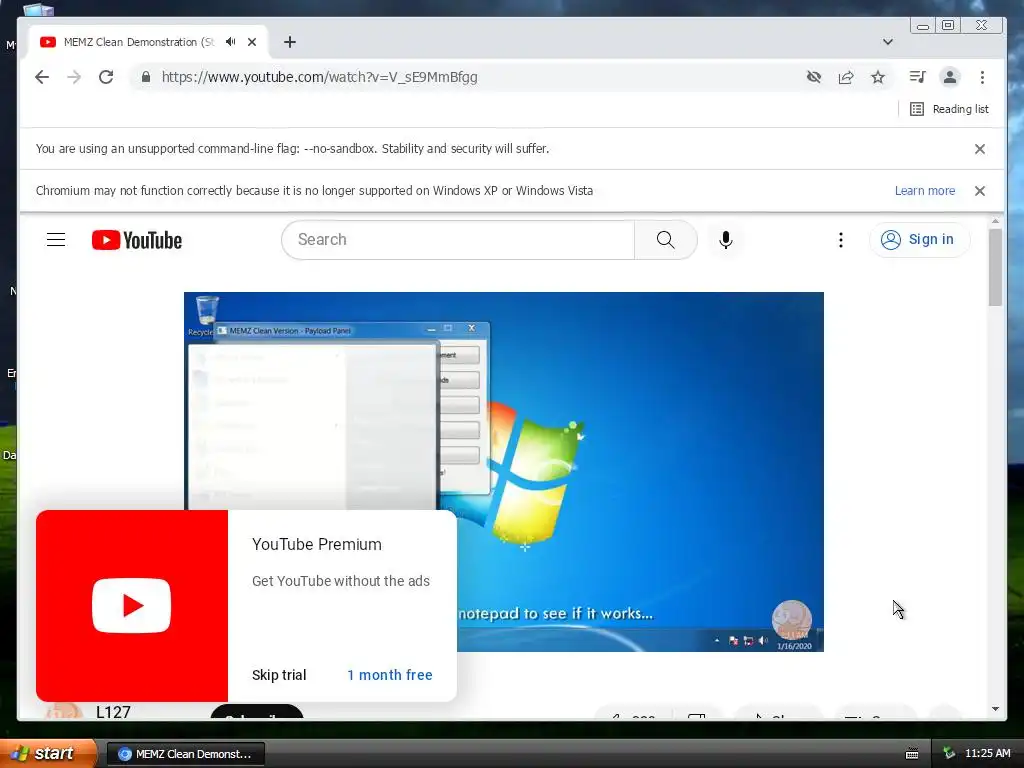Expand the tab search chevron

click(888, 42)
